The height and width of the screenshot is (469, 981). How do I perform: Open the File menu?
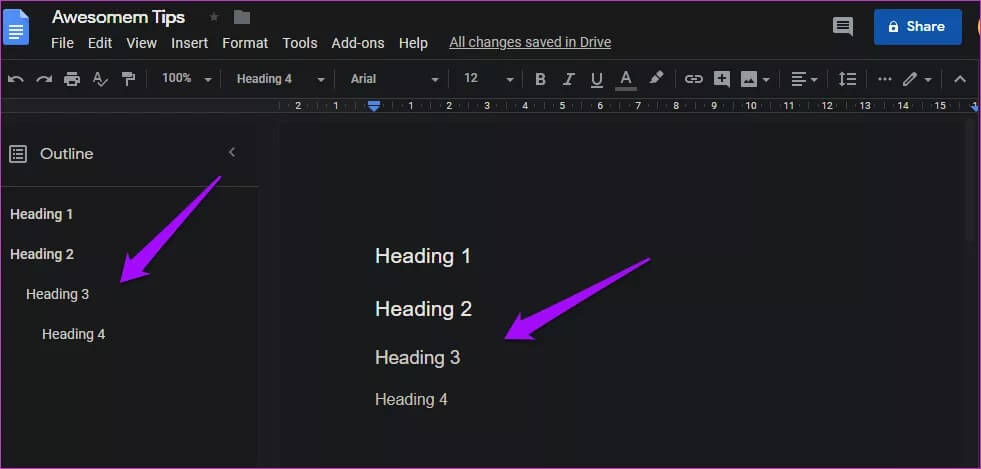(x=62, y=43)
